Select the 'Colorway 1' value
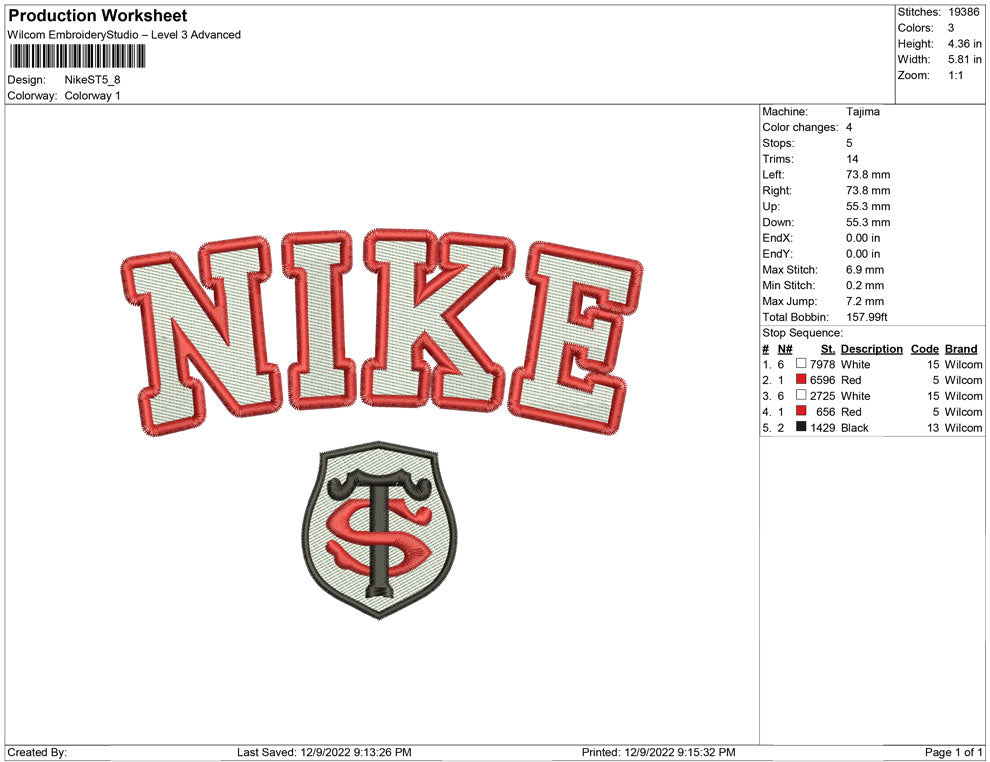The image size is (990, 762). pos(92,96)
